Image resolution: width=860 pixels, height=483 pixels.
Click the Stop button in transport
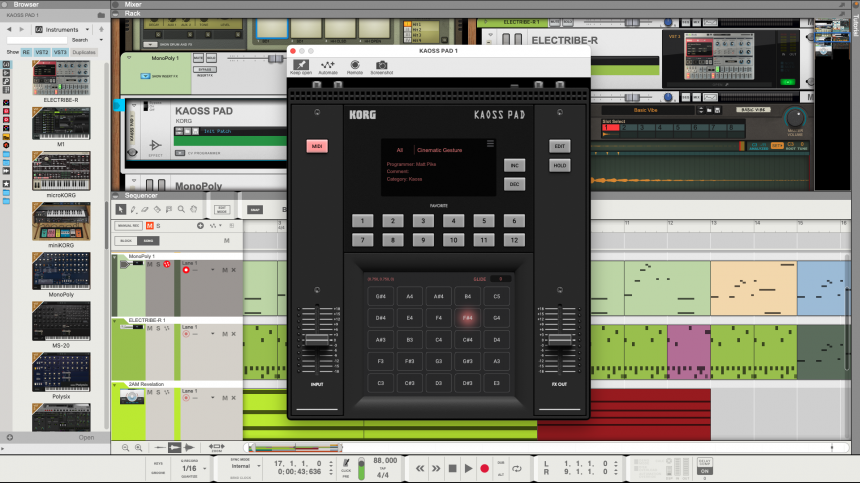[452, 468]
